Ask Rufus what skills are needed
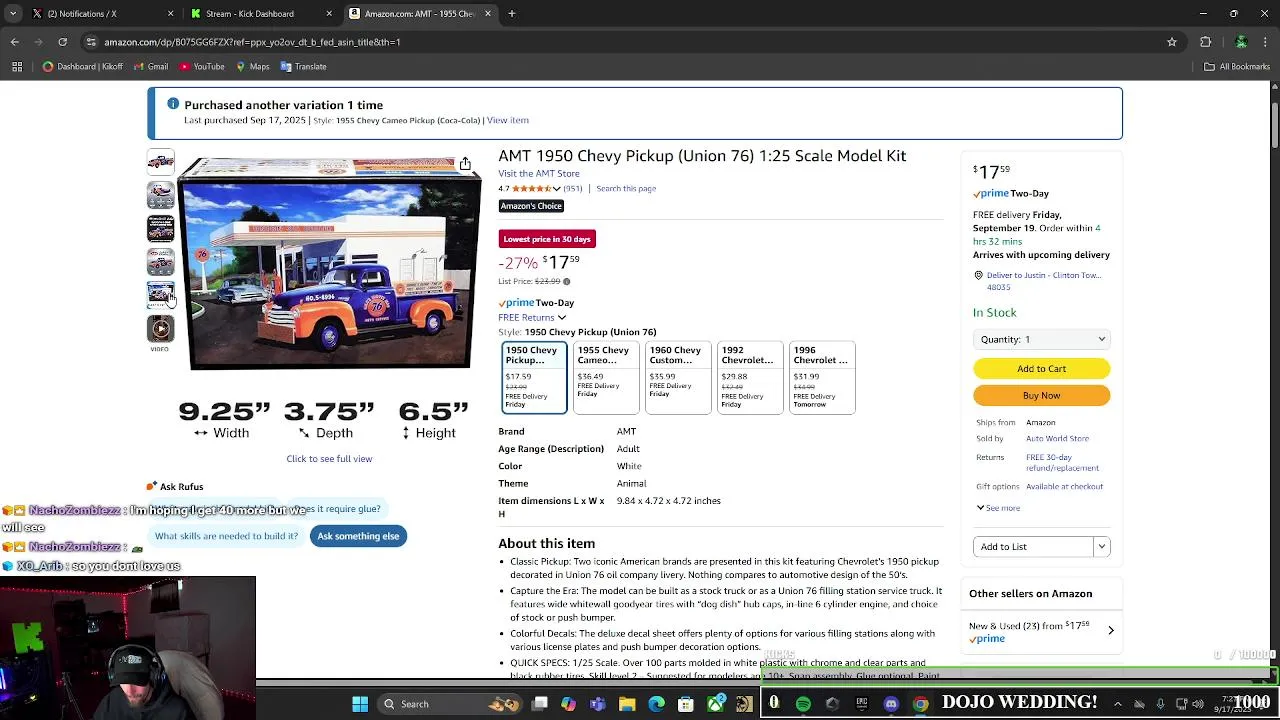 226,536
